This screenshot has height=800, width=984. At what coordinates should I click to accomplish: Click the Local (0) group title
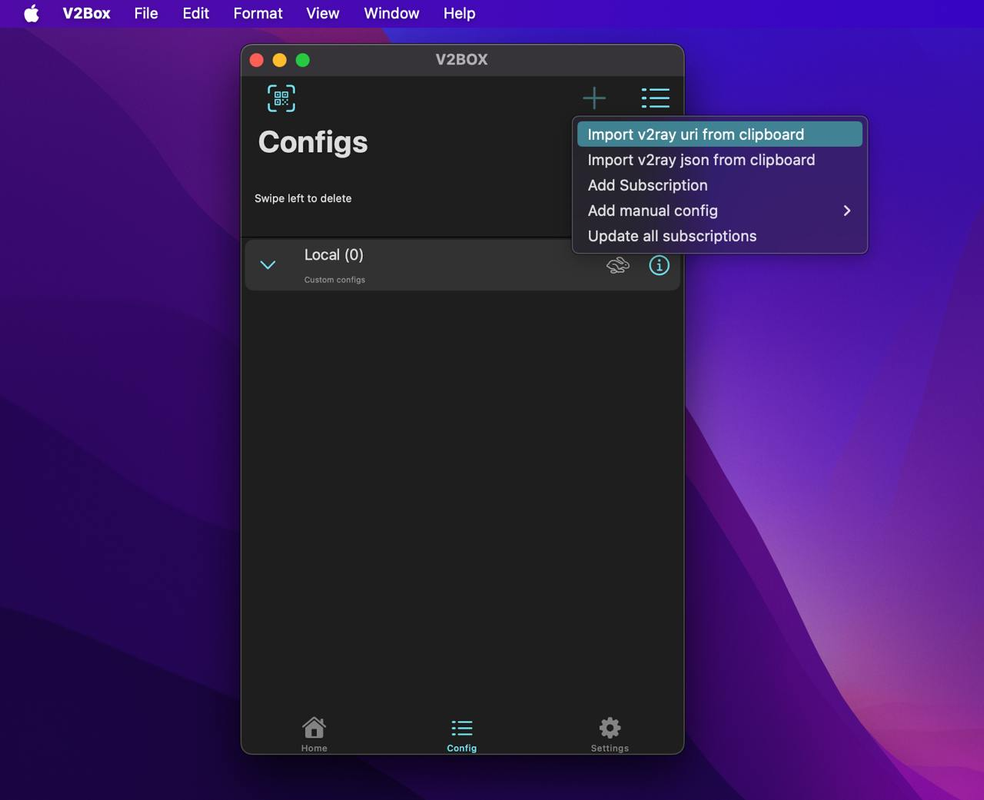(x=334, y=255)
